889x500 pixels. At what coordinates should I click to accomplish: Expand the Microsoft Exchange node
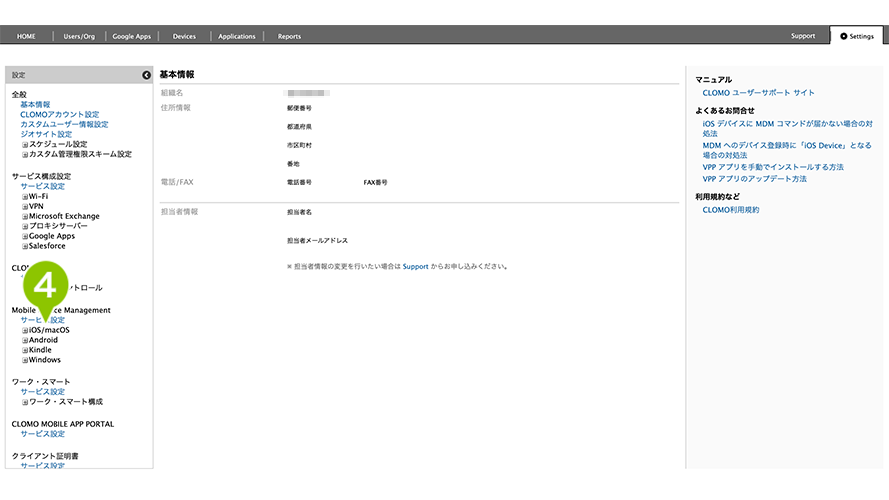tap(25, 217)
